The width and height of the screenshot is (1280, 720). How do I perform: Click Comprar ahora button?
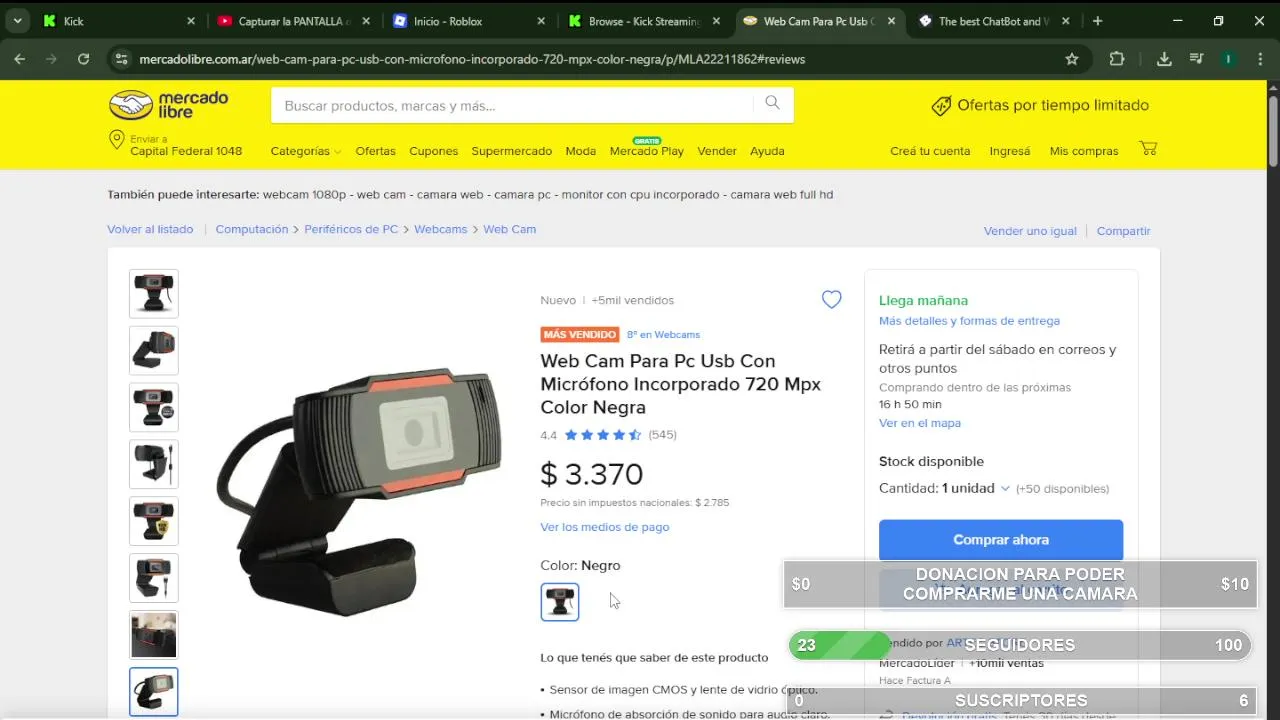(x=1000, y=540)
